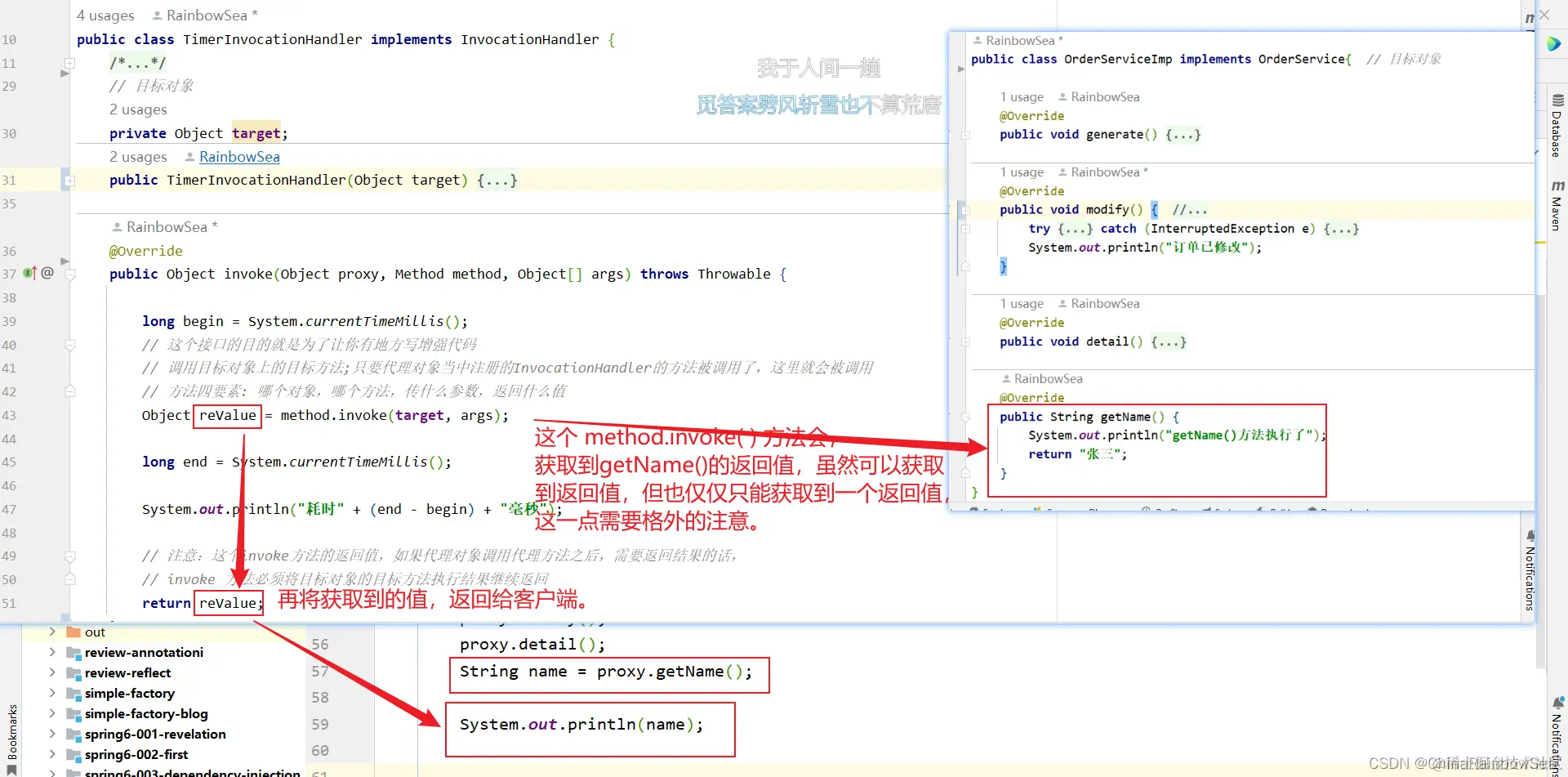
Task: Click the highlighted 'target' field name at line 30
Action: tap(256, 133)
